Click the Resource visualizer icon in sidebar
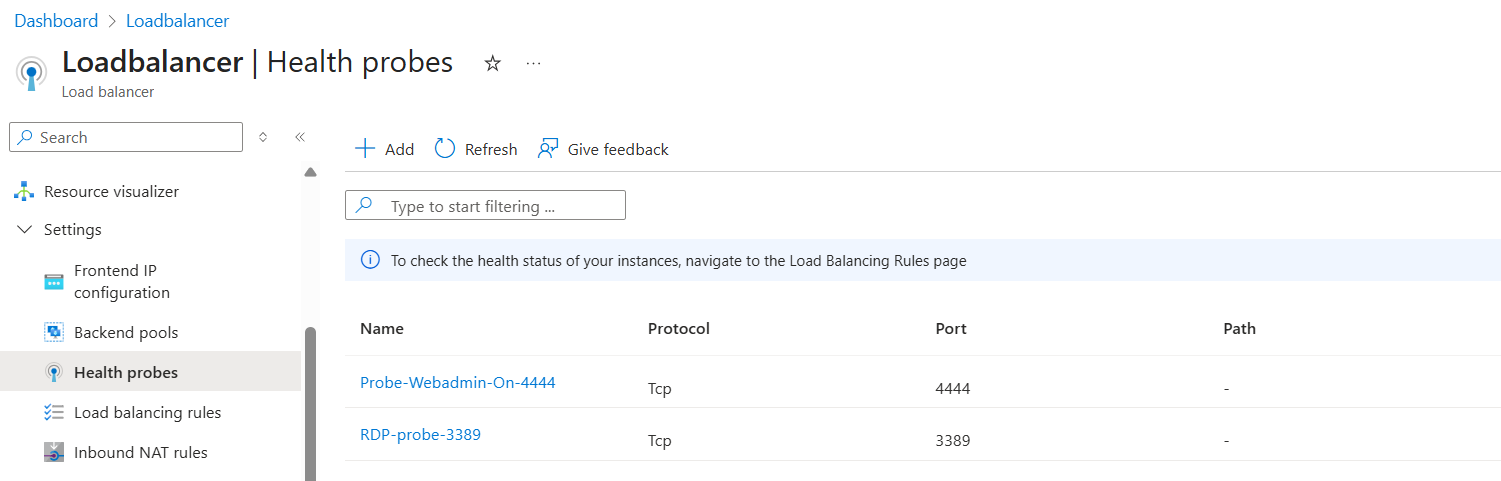Image resolution: width=1501 pixels, height=481 pixels. tap(24, 191)
